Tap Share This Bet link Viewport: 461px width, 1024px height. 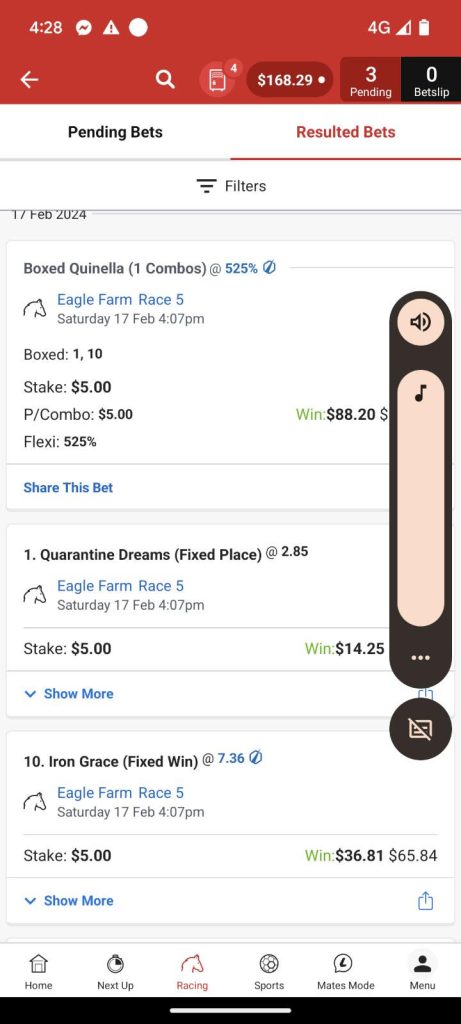[68, 488]
